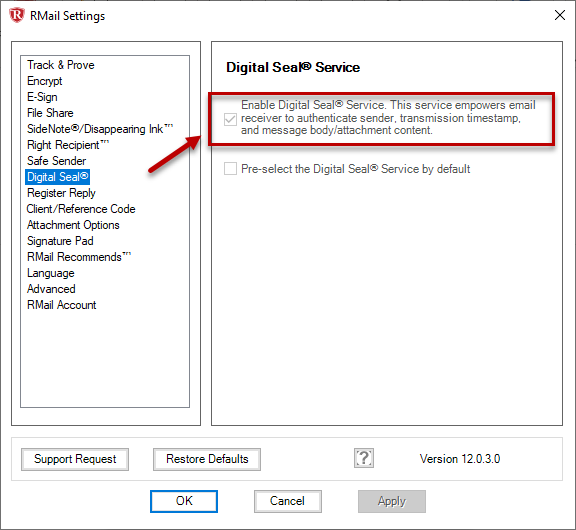Click the Support Request button
This screenshot has height=530, width=576.
click(x=75, y=459)
